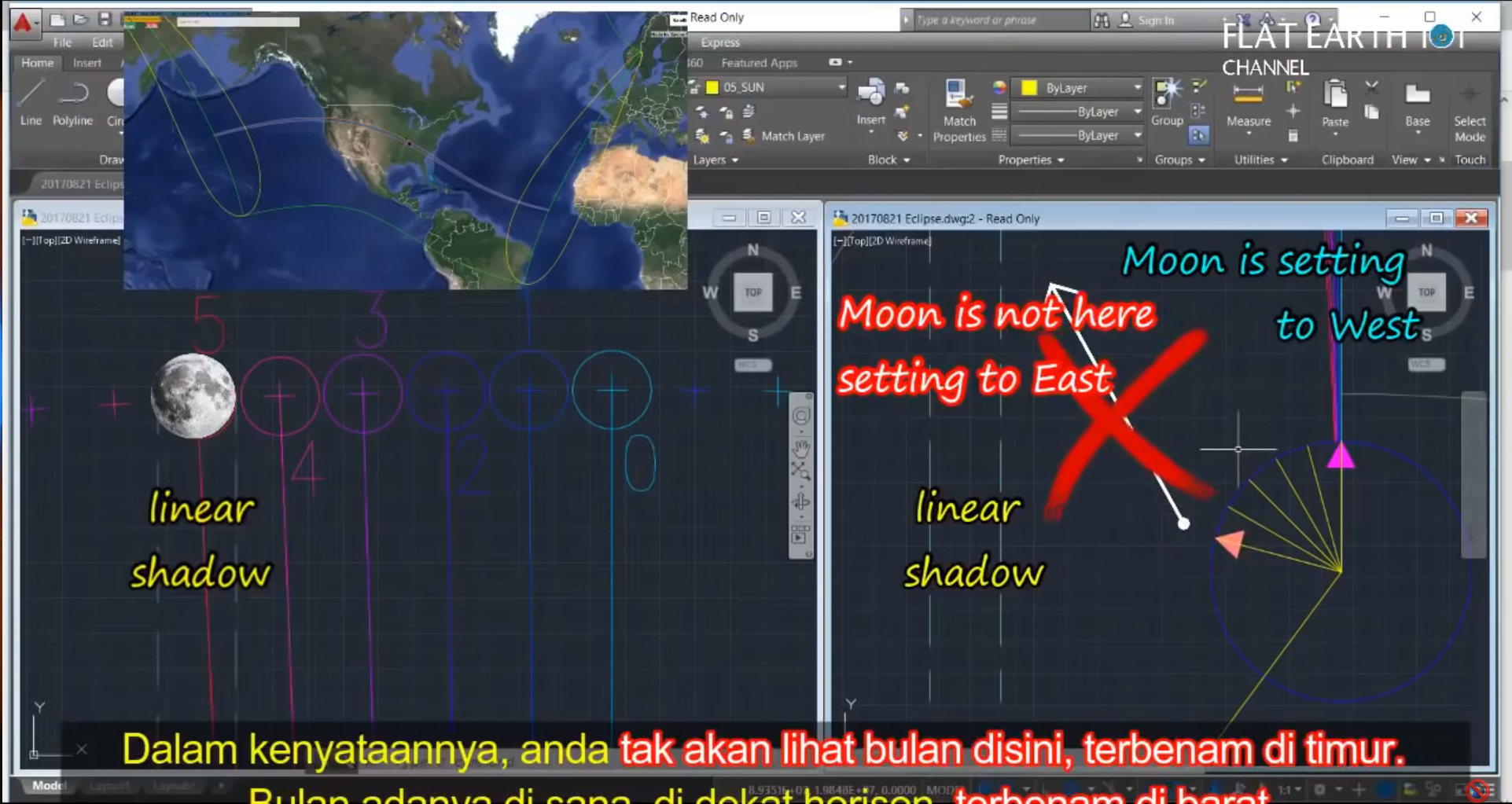1512x804 pixels.
Task: Click the Sign In button
Action: [x=1147, y=20]
